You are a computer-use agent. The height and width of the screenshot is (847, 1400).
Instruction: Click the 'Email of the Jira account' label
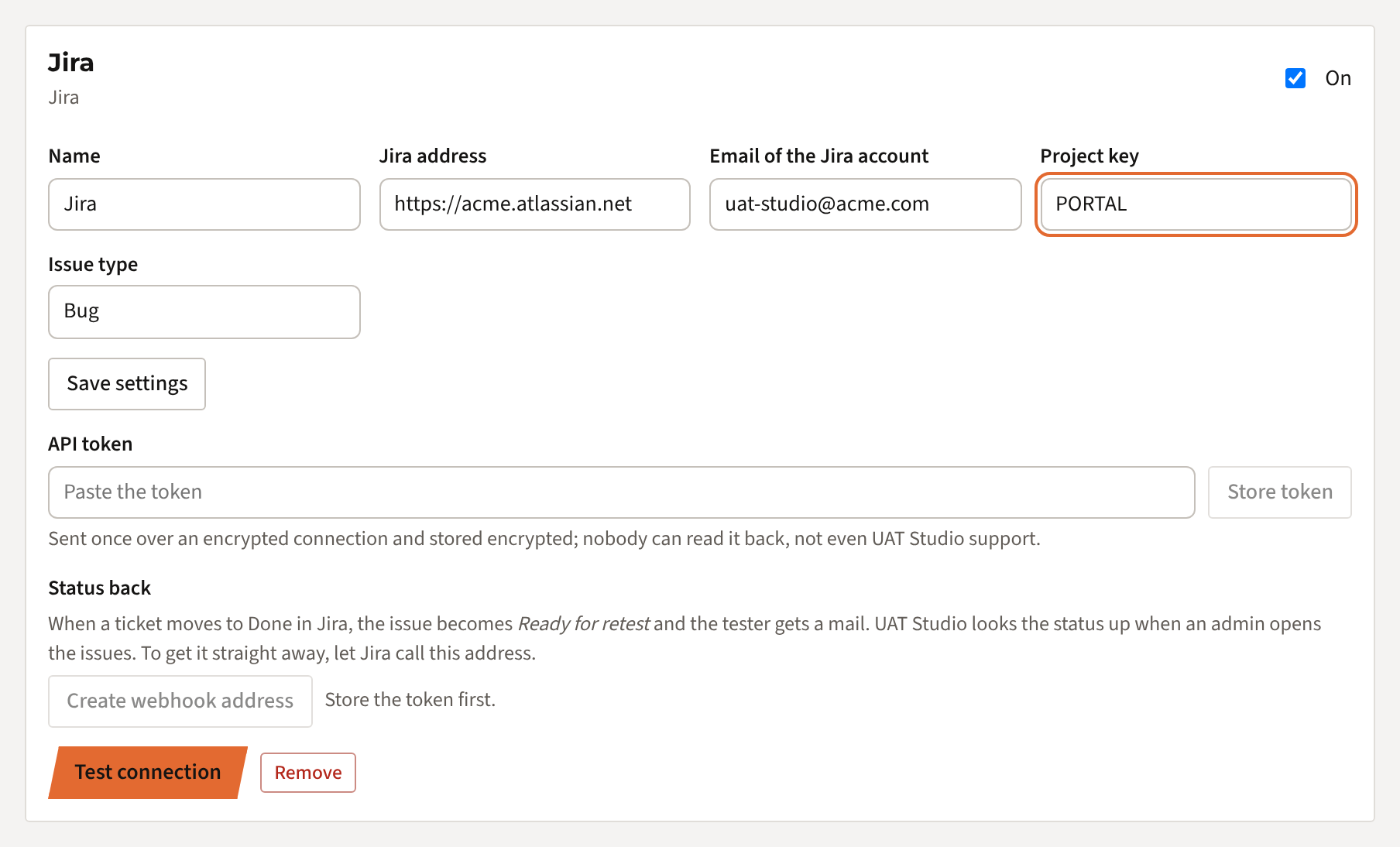click(819, 156)
